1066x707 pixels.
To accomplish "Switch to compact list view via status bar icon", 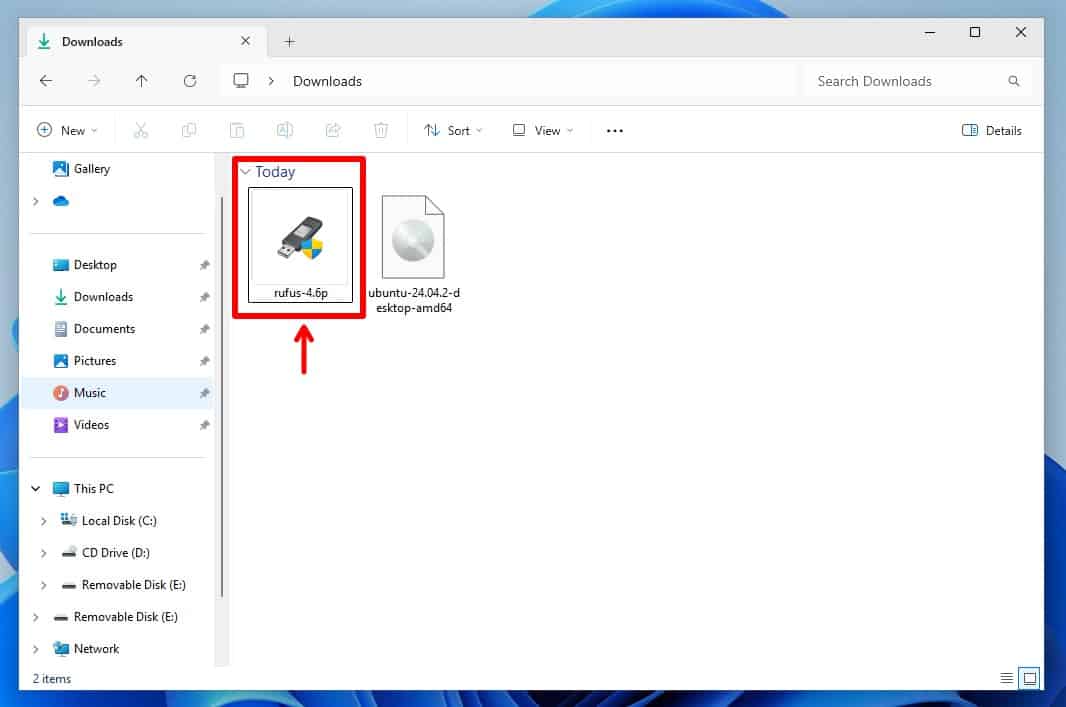I will 1006,678.
